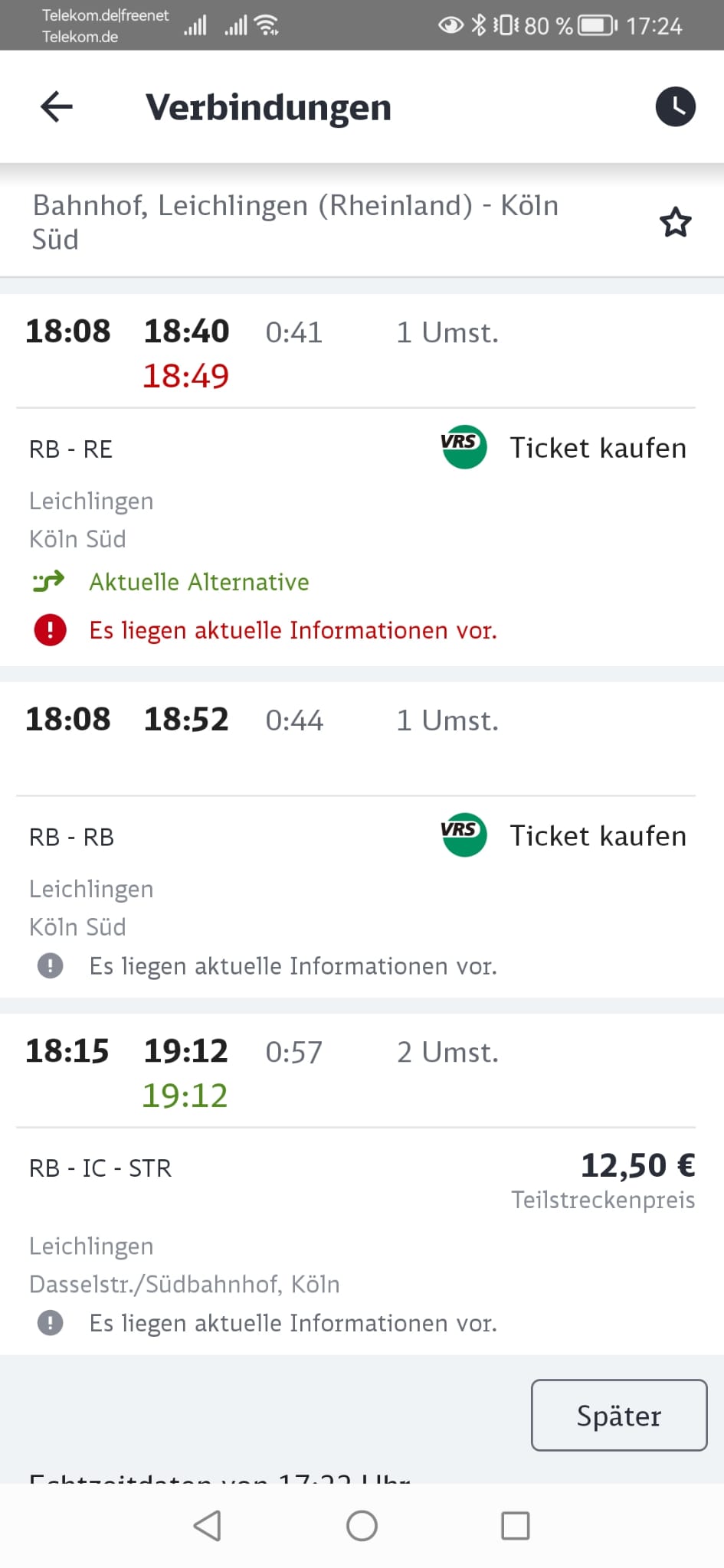Viewport: 724px width, 1568px height.
Task: Open the Aktuelle Alternative link
Action: coord(198,582)
